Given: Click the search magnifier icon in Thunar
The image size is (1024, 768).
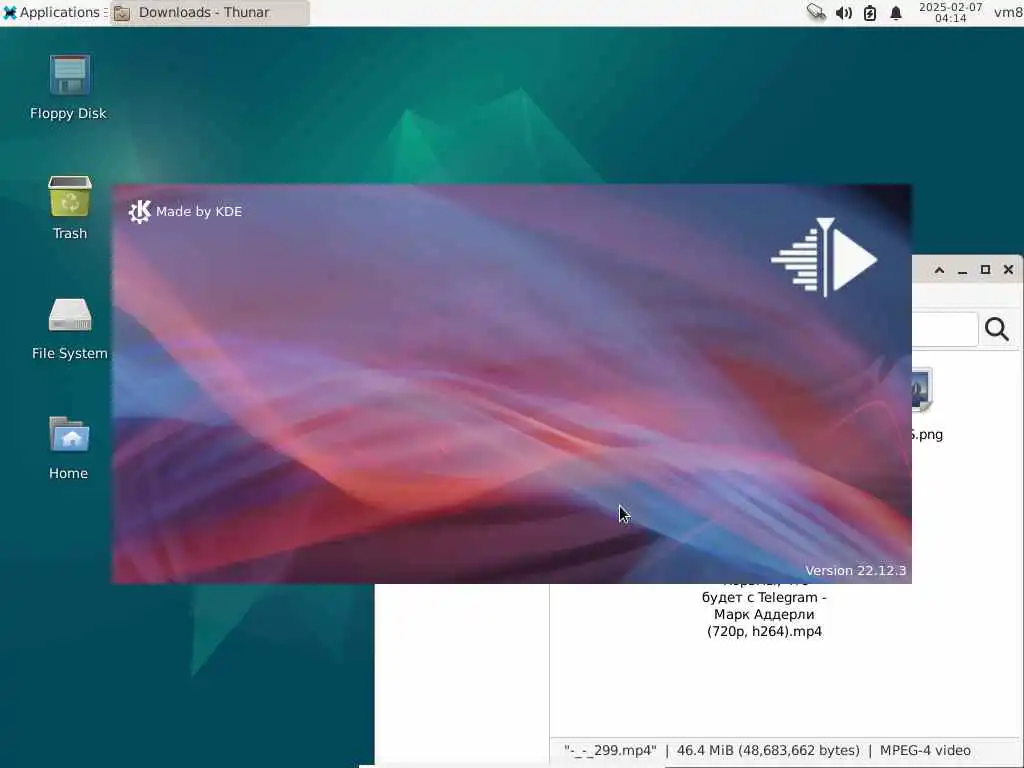Looking at the screenshot, I should point(997,329).
